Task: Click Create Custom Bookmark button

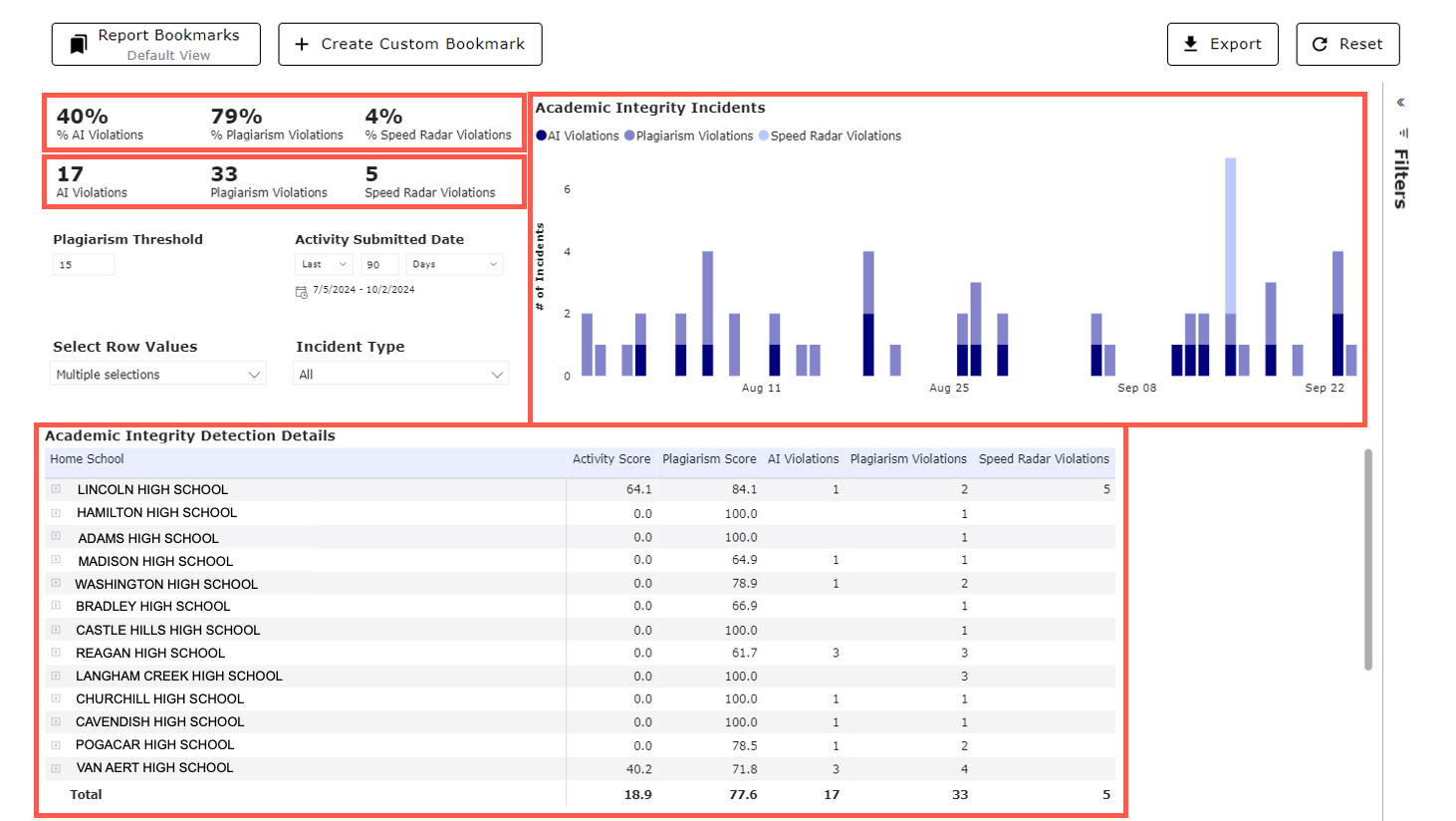Action: (x=410, y=45)
